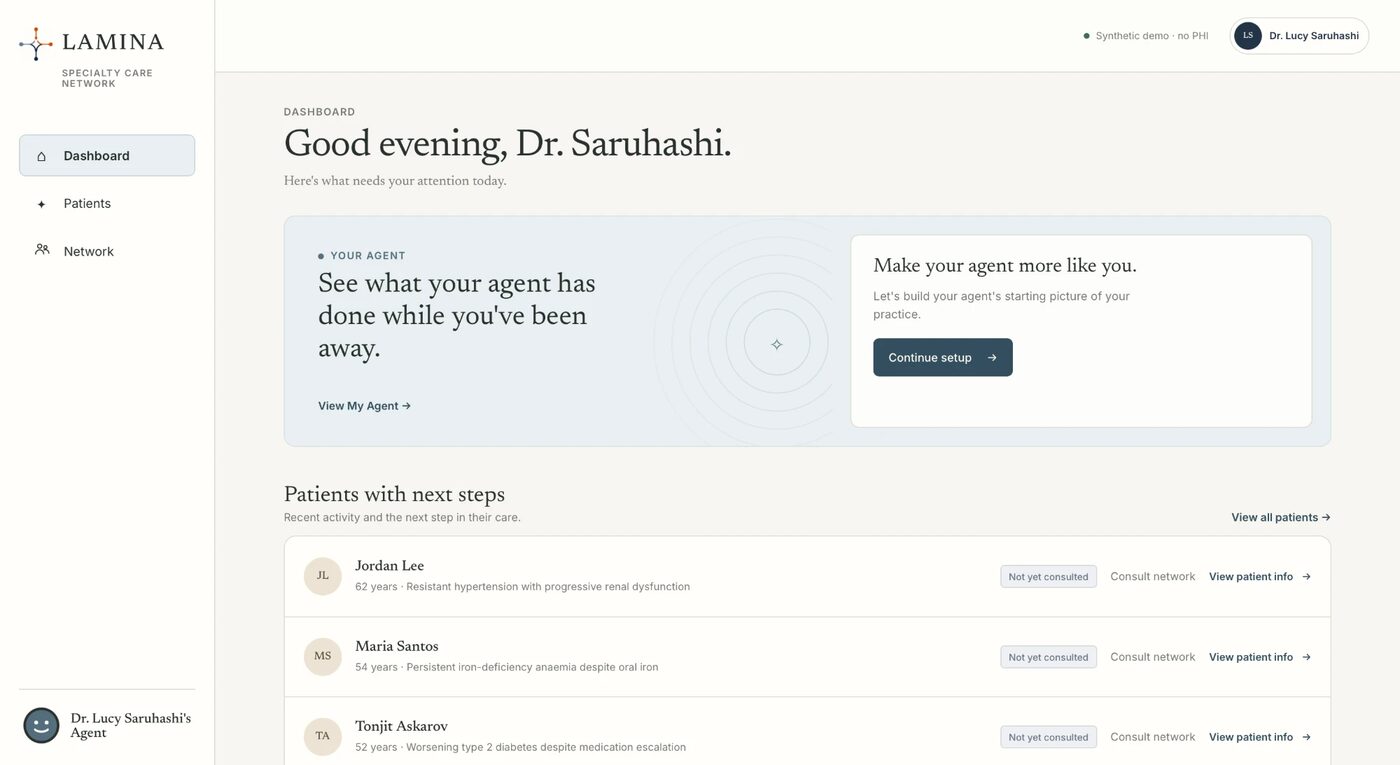Screen dimensions: 1400x765
Task: Click the Dashboard home icon
Action: pos(41,156)
